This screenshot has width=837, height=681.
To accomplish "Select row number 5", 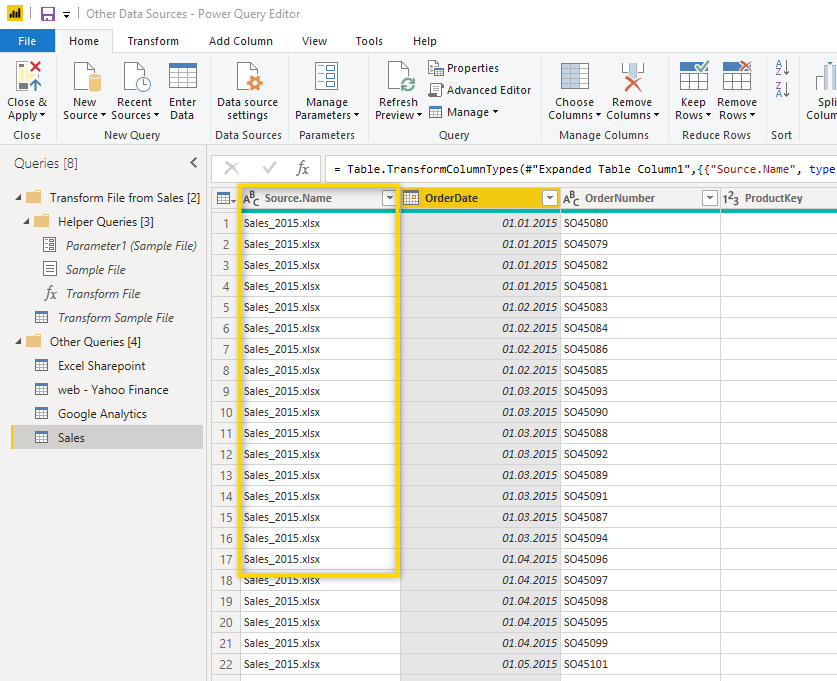I will click(x=226, y=307).
